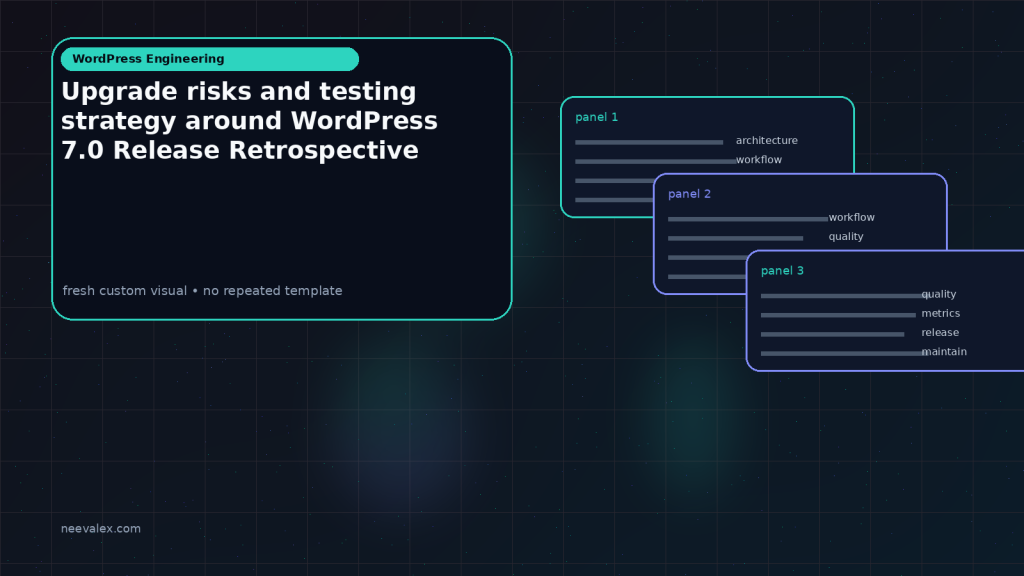Click 'workflow' label in panel 2
The height and width of the screenshot is (576, 1024).
click(x=852, y=217)
